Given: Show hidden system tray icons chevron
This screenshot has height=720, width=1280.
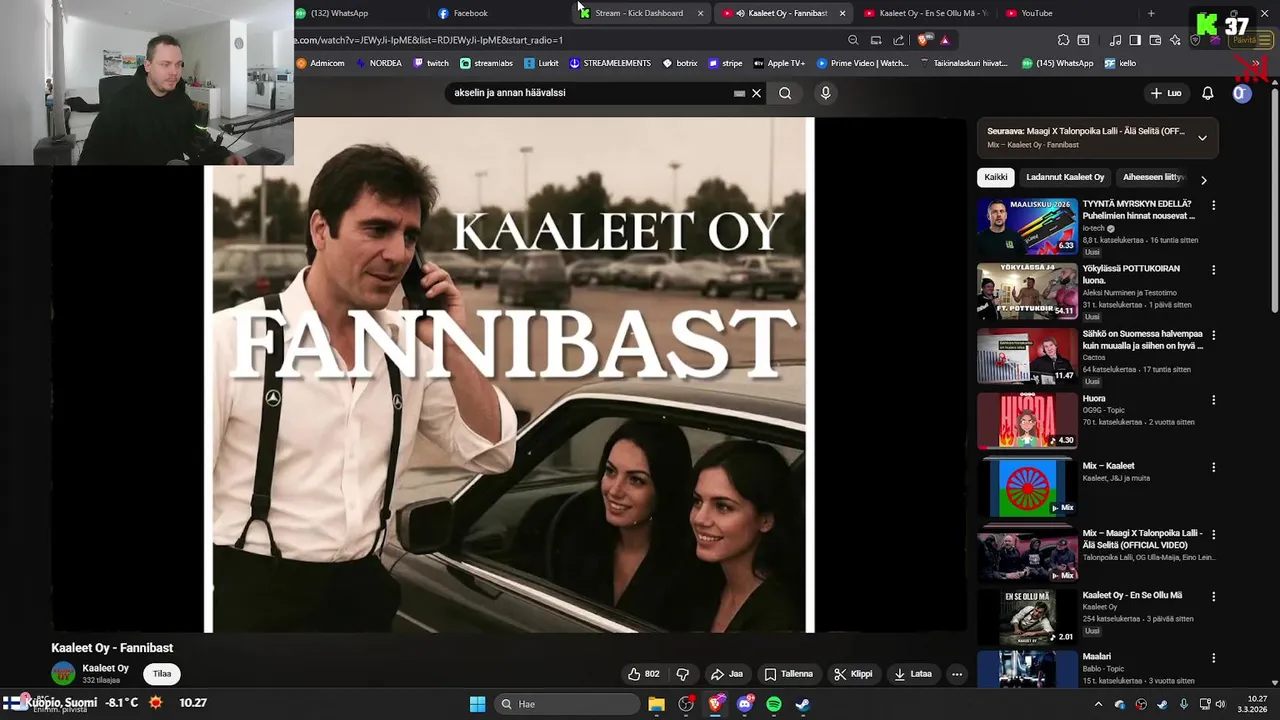Looking at the screenshot, I should pyautogui.click(x=1098, y=704).
